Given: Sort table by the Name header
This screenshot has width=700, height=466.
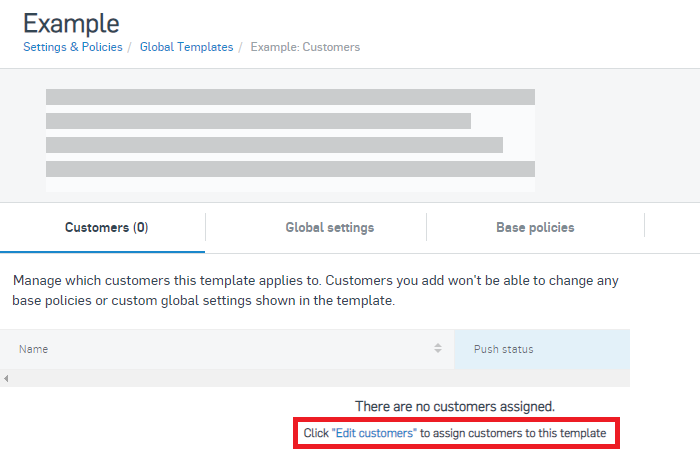Looking at the screenshot, I should point(34,349).
